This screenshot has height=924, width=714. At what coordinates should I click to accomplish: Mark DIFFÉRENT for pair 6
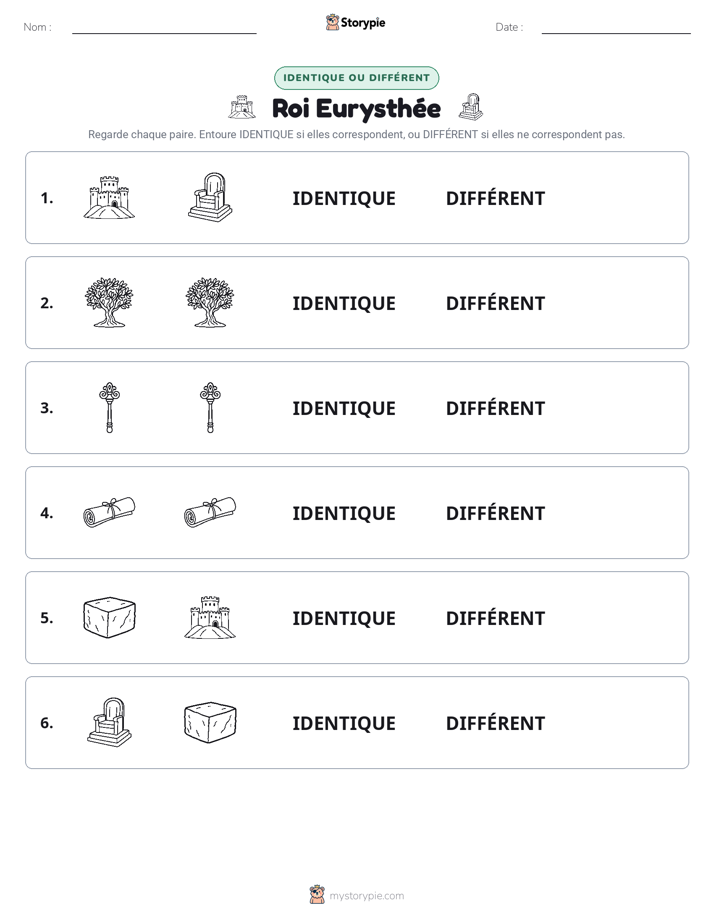coord(495,723)
